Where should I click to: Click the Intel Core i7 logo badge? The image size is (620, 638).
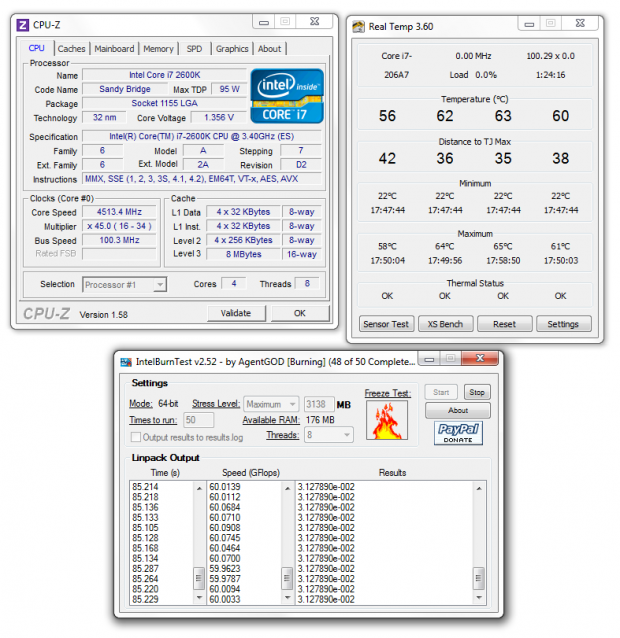(287, 96)
